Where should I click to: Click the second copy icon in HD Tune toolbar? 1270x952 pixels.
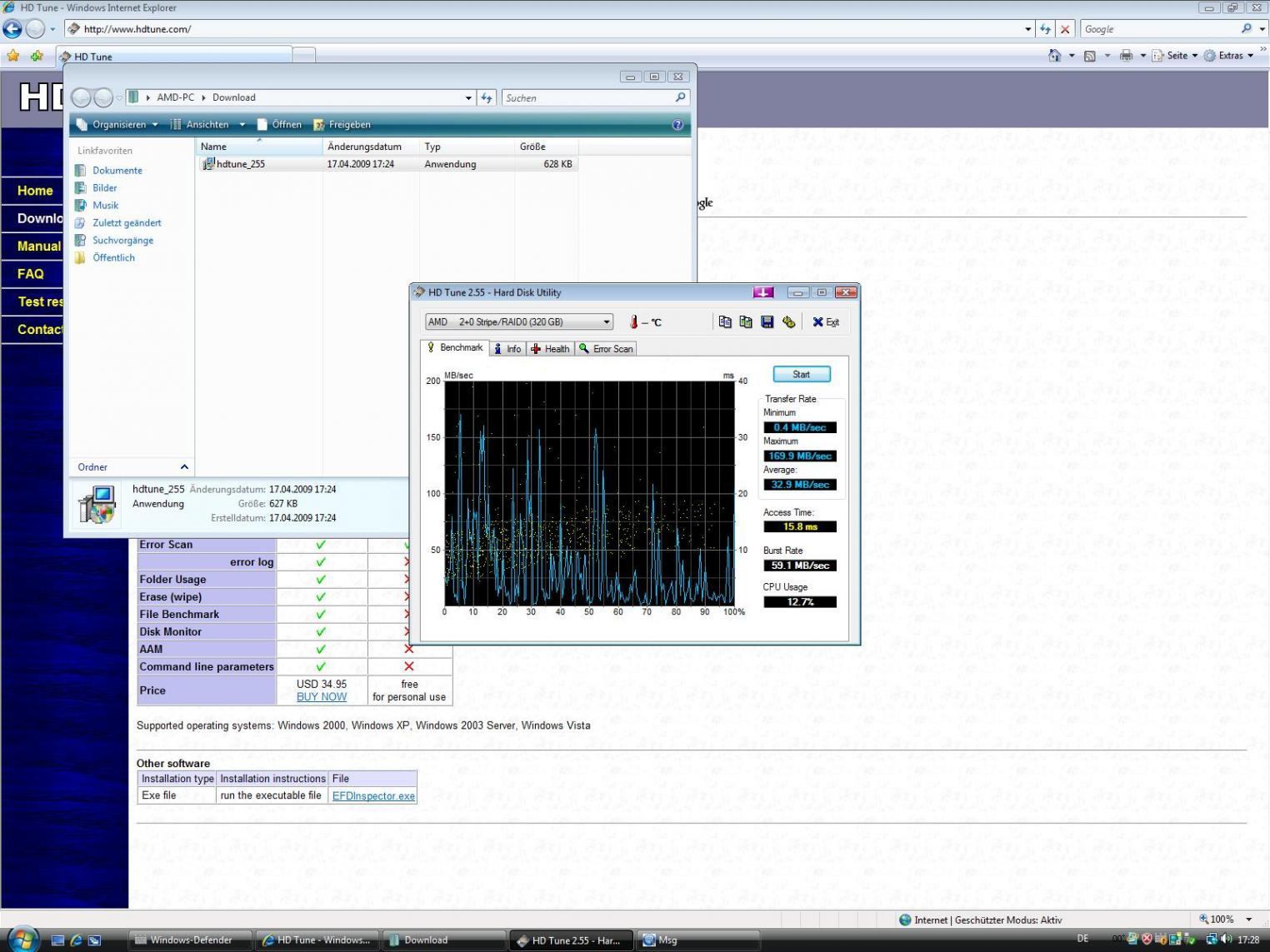click(x=746, y=322)
